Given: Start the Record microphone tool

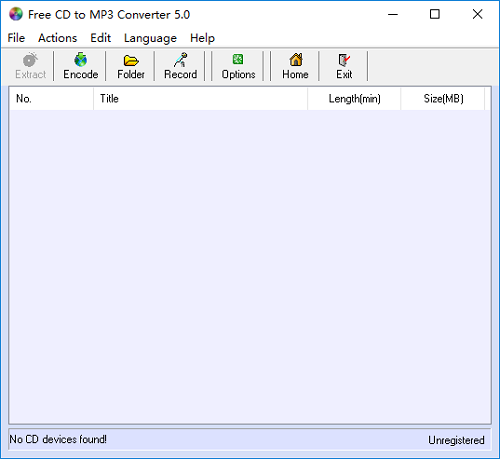Looking at the screenshot, I should point(180,66).
